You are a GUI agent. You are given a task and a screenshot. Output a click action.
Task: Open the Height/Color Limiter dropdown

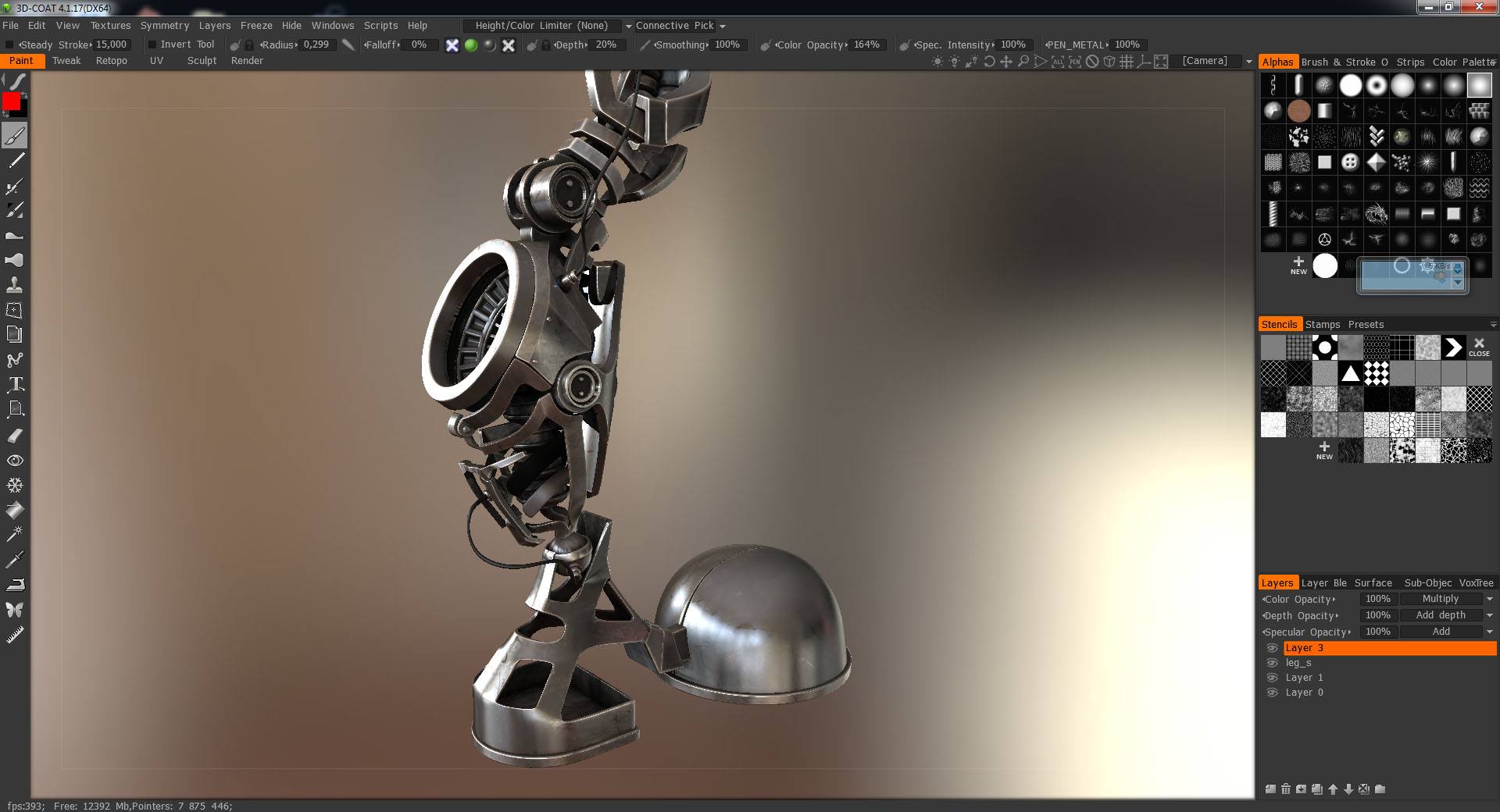[x=548, y=26]
